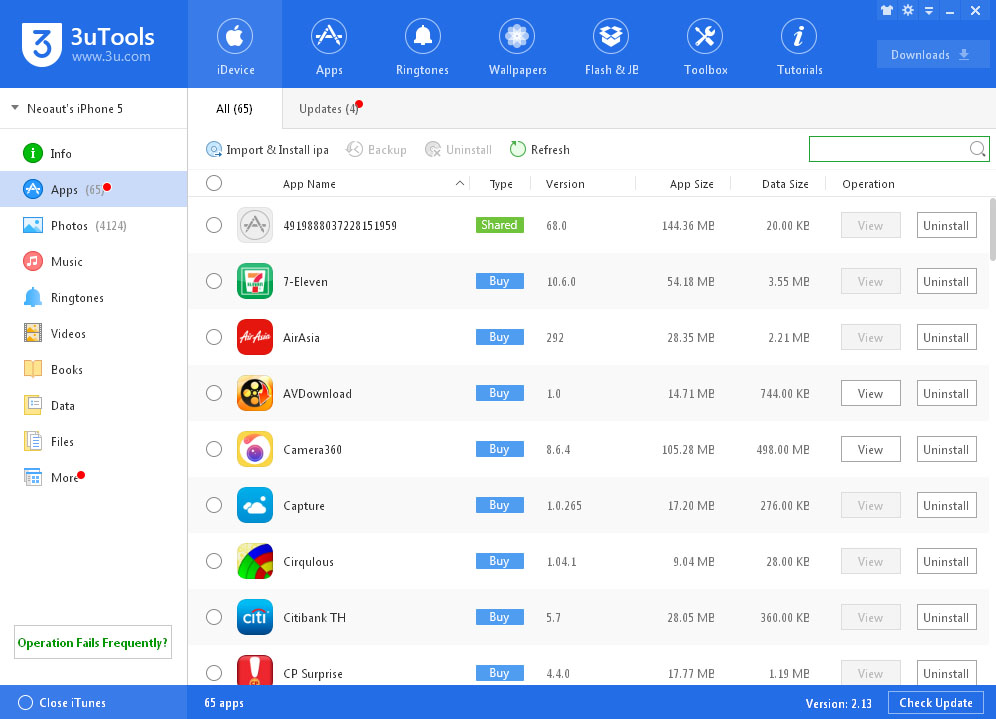Sort by App Size column header
Screen dimensions: 996x719
pyautogui.click(x=691, y=184)
